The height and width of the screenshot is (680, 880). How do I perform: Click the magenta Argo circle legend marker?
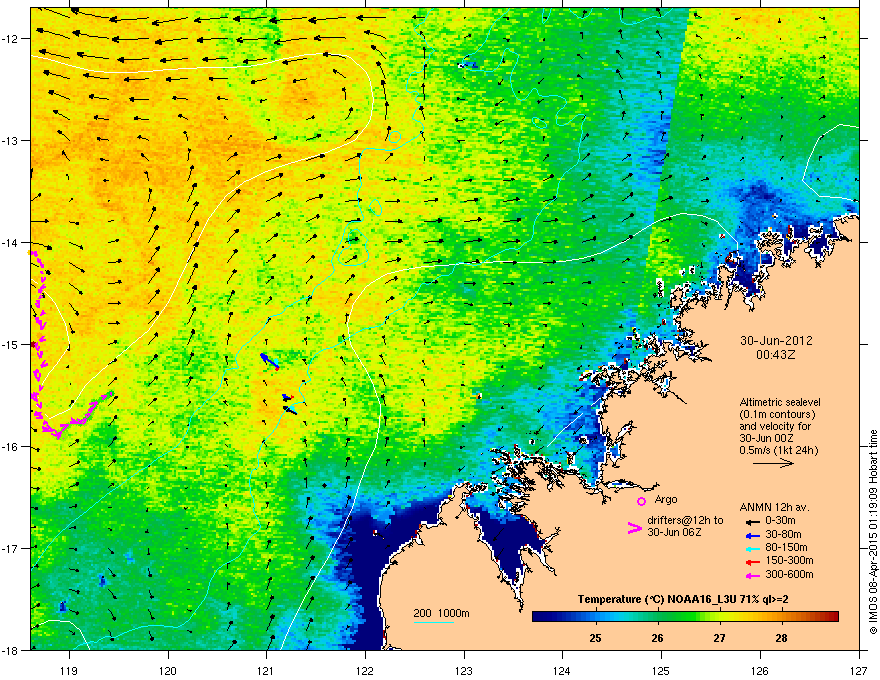pyautogui.click(x=641, y=501)
